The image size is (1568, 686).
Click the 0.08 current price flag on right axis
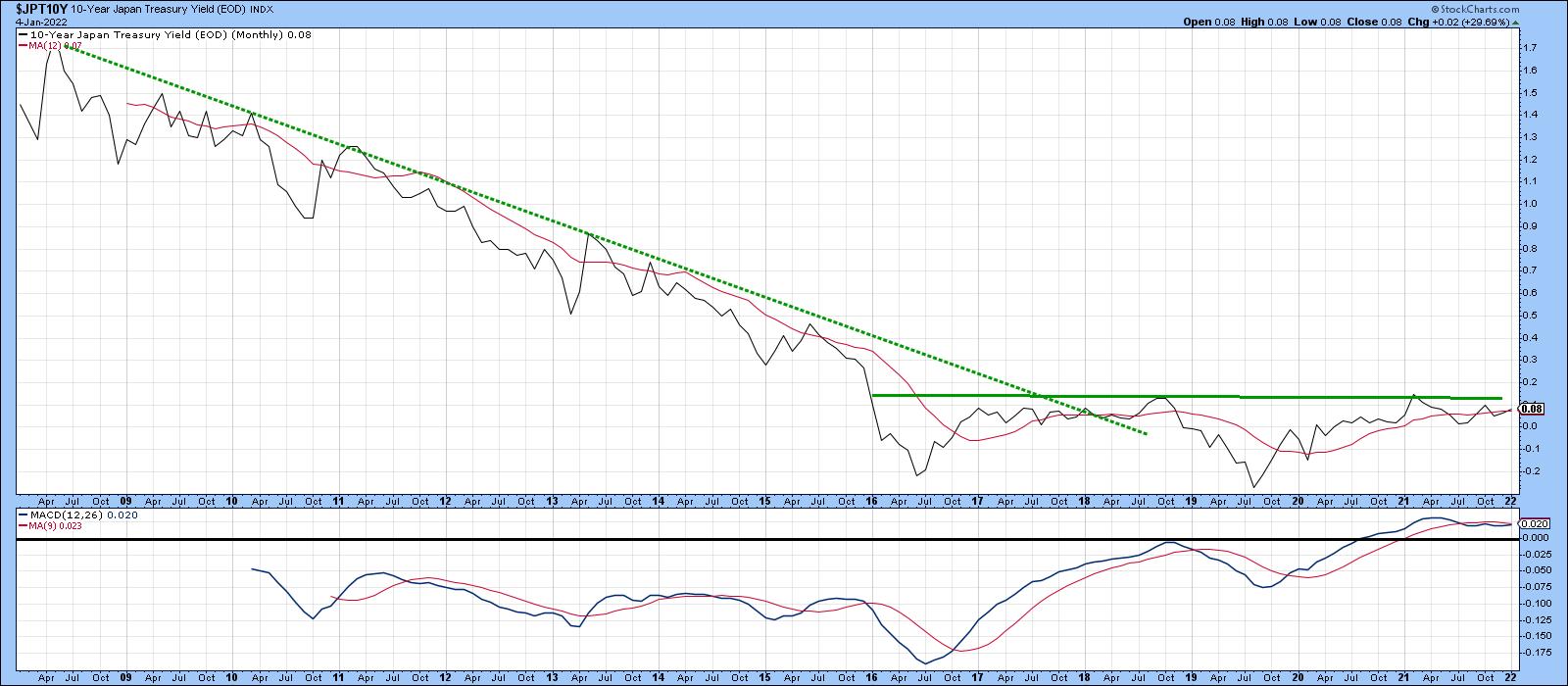click(1532, 408)
